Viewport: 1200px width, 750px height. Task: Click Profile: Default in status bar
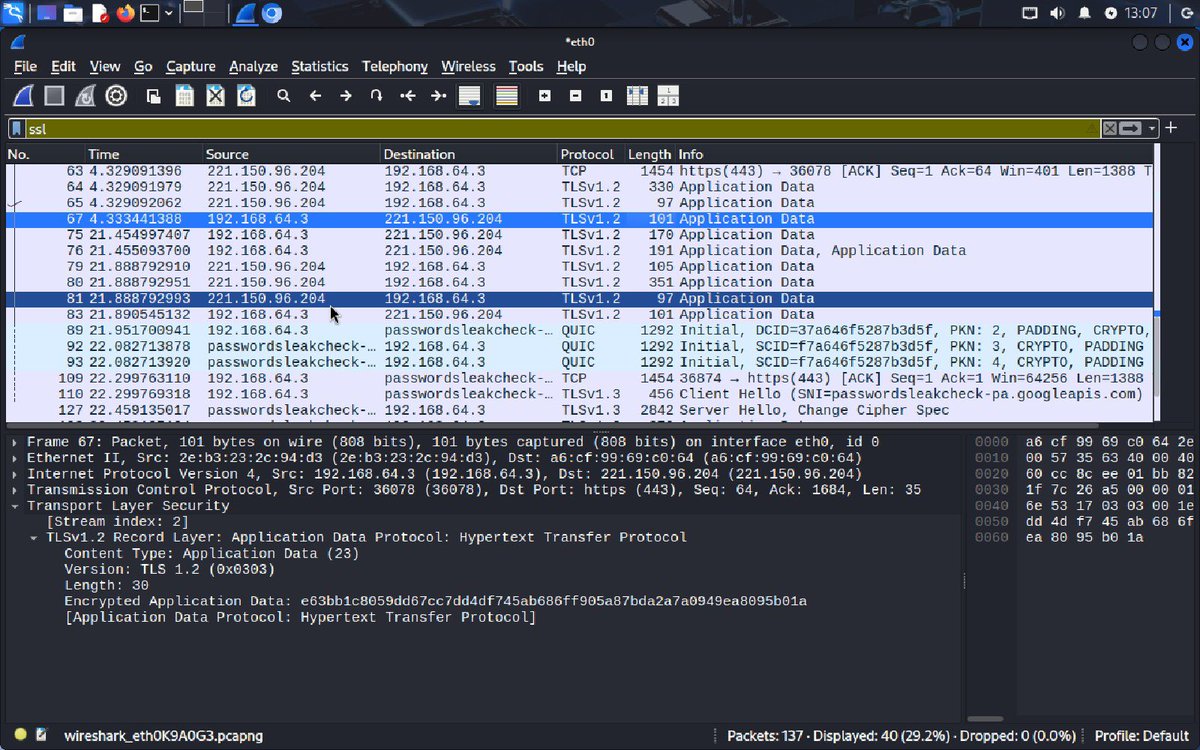1141,735
